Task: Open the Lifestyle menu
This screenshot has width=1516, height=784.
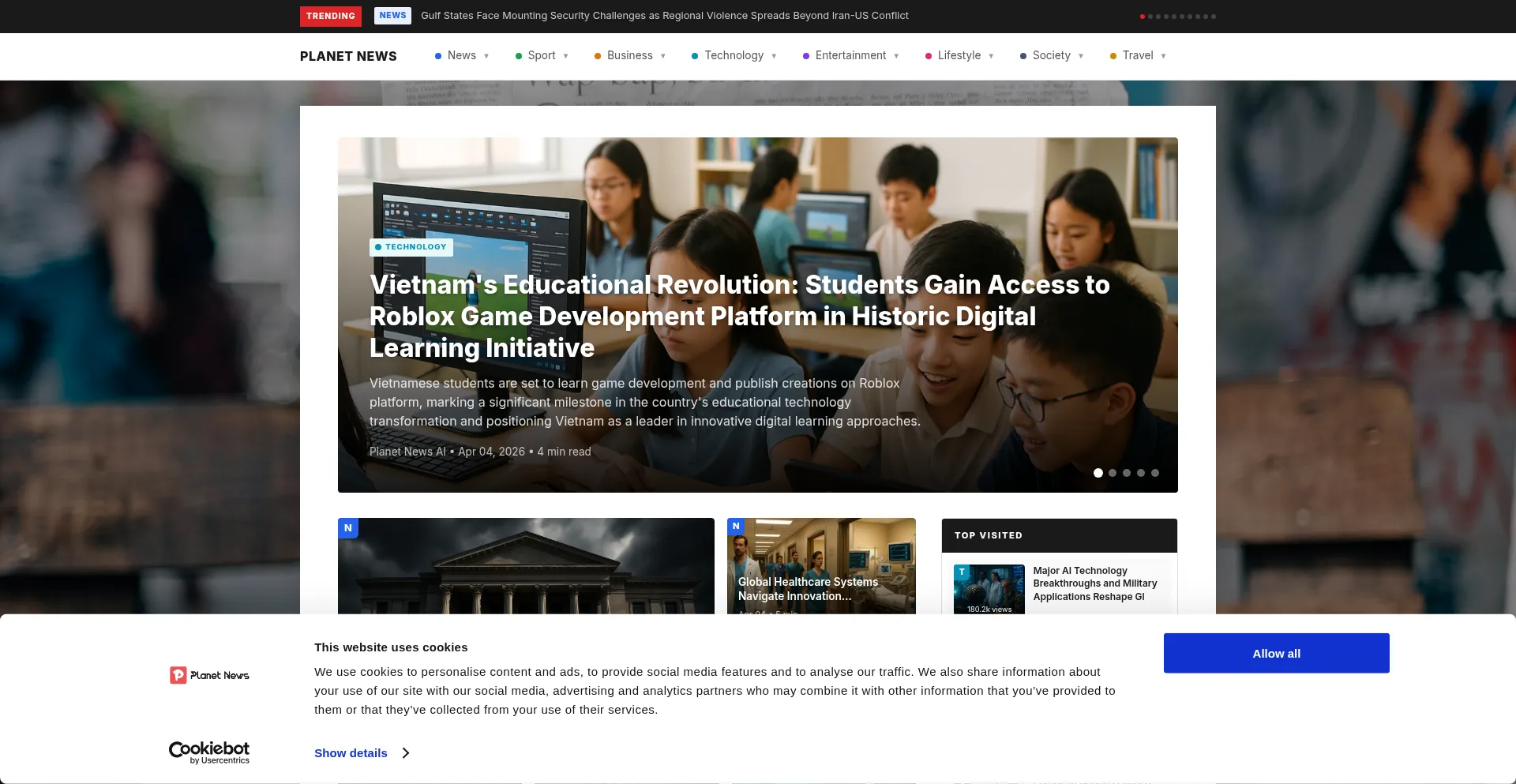Action: [x=959, y=56]
